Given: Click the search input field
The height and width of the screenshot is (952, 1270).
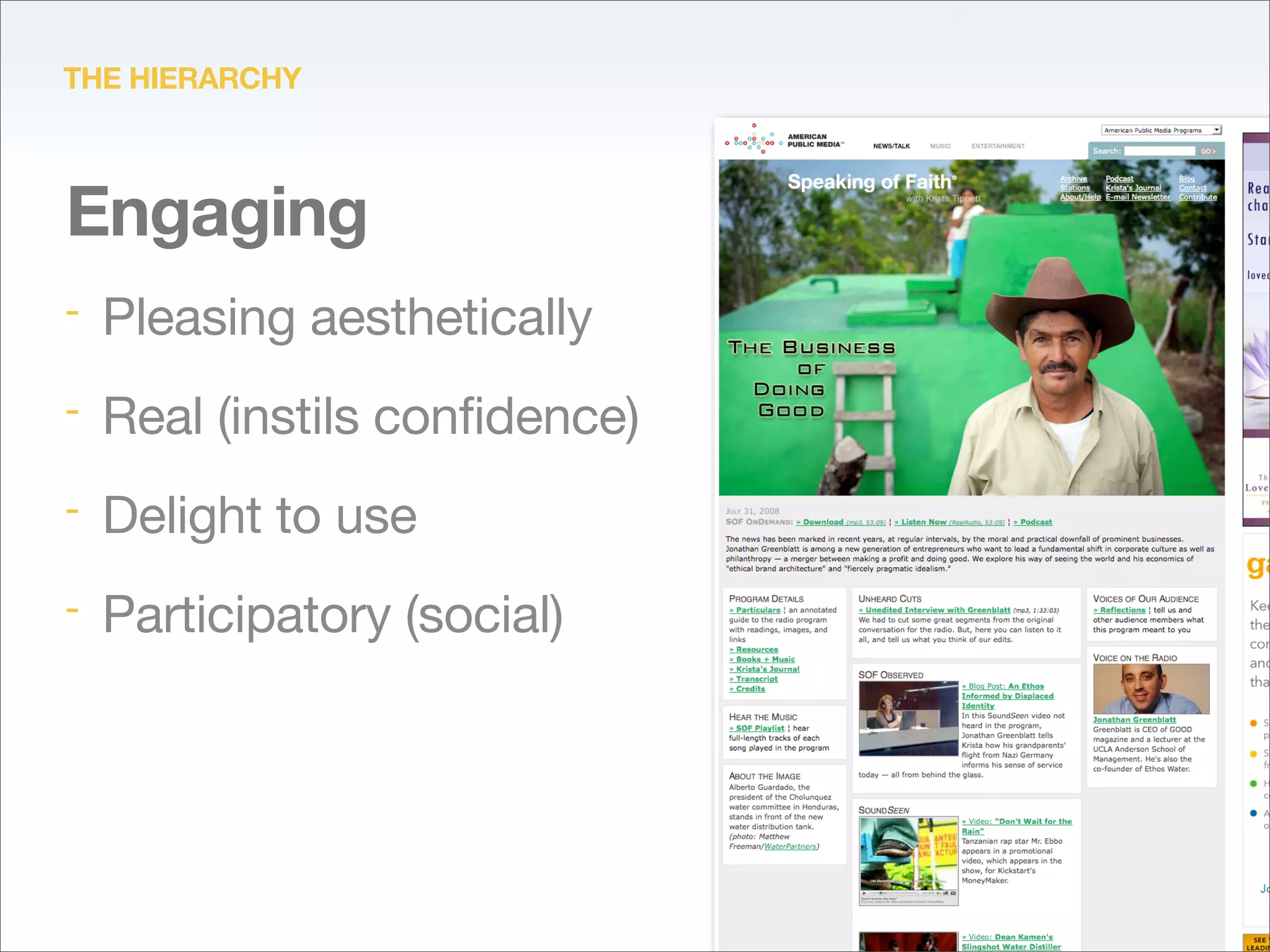Looking at the screenshot, I should coord(1158,151).
